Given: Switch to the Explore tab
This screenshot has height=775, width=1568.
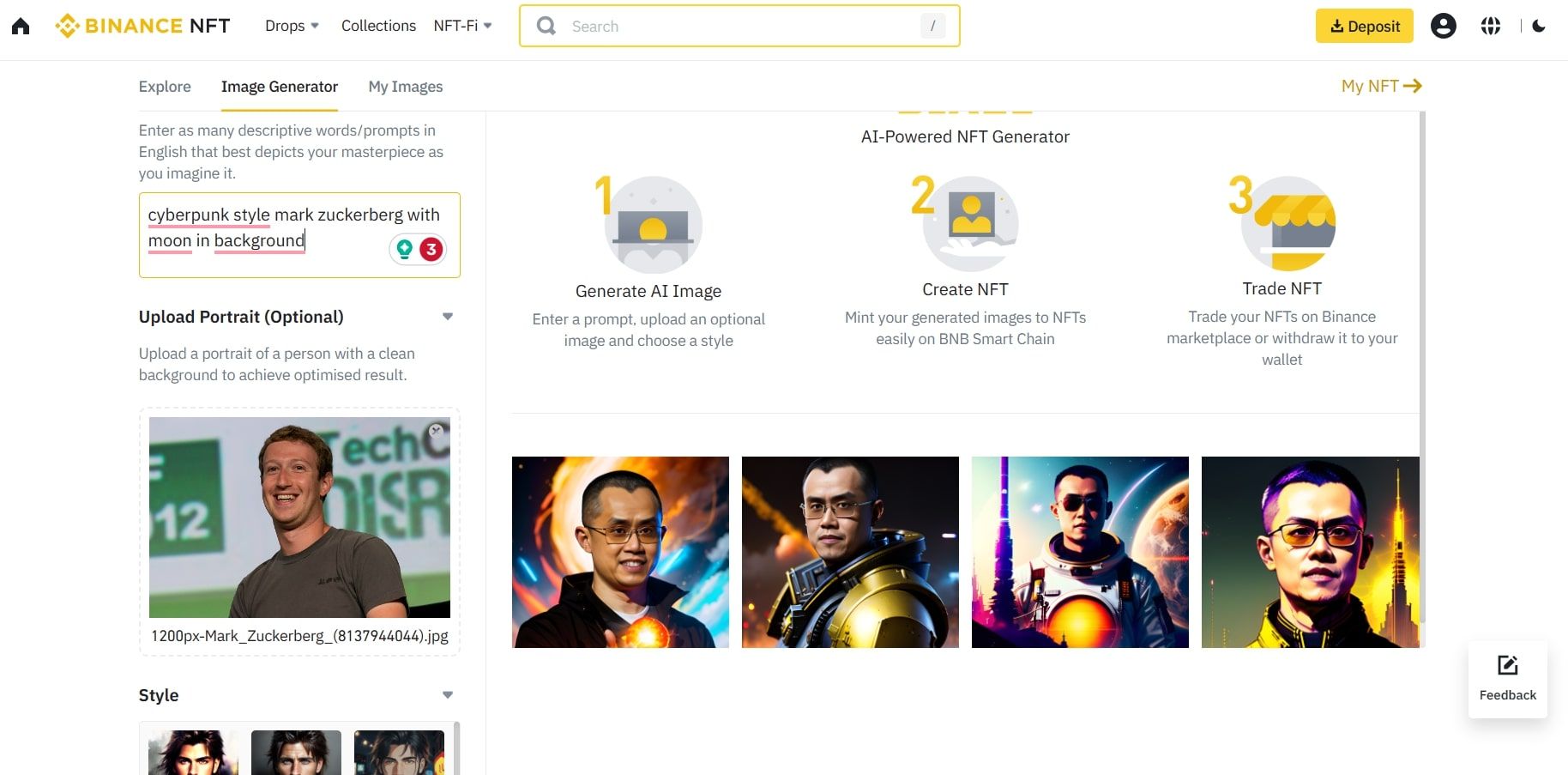Looking at the screenshot, I should tap(165, 87).
